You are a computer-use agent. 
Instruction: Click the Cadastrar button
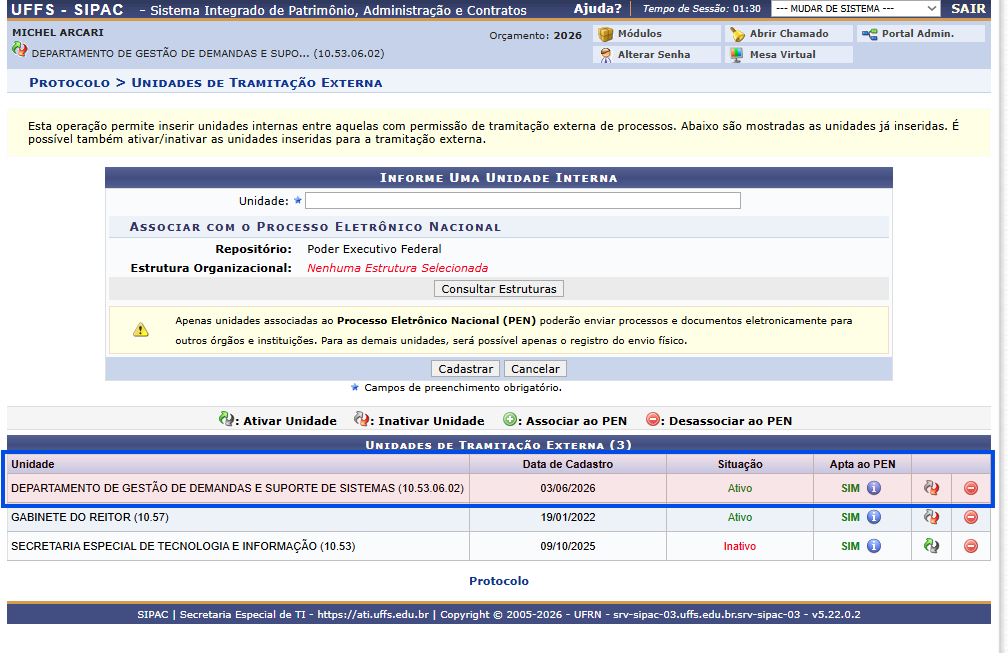(x=465, y=369)
